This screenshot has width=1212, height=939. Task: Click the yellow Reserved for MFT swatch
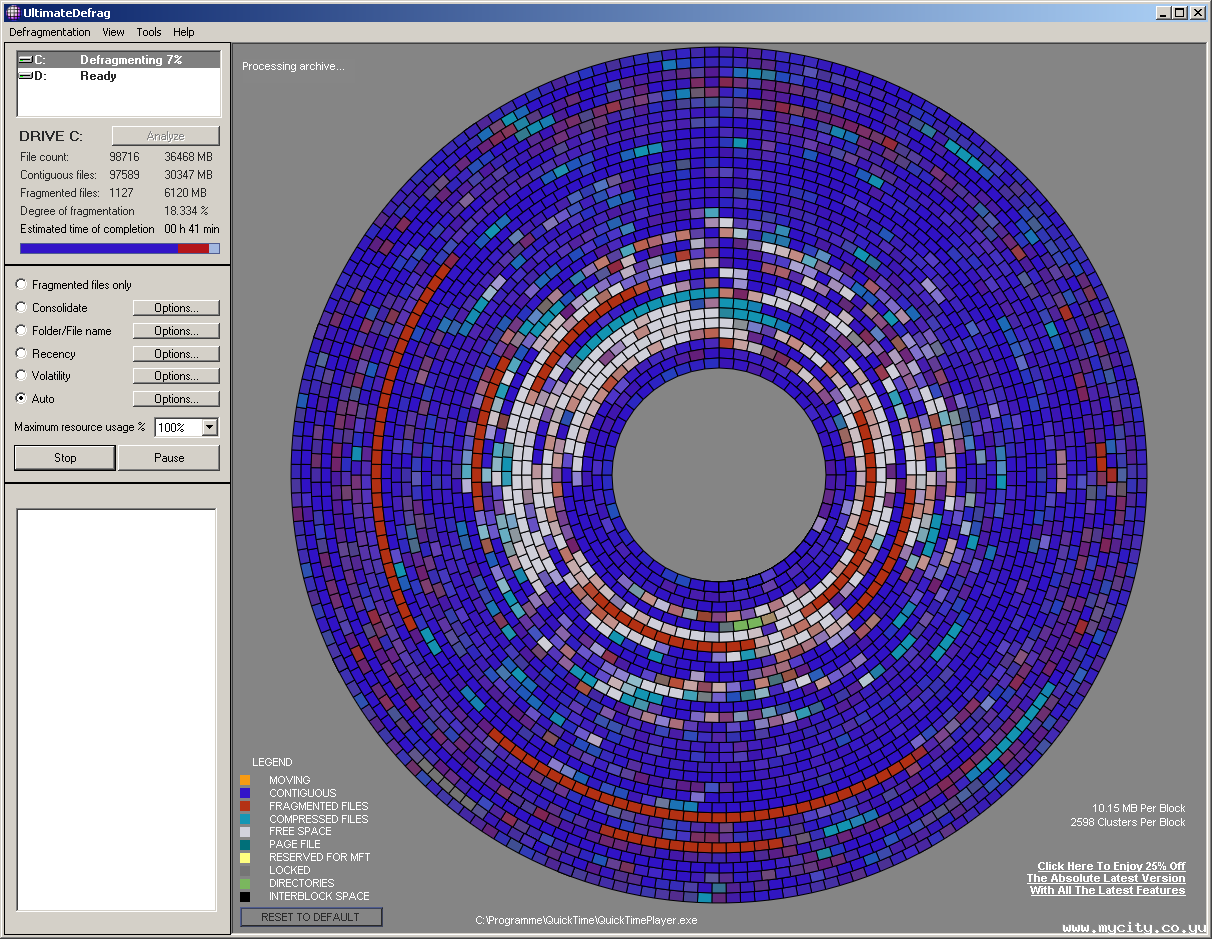(245, 858)
